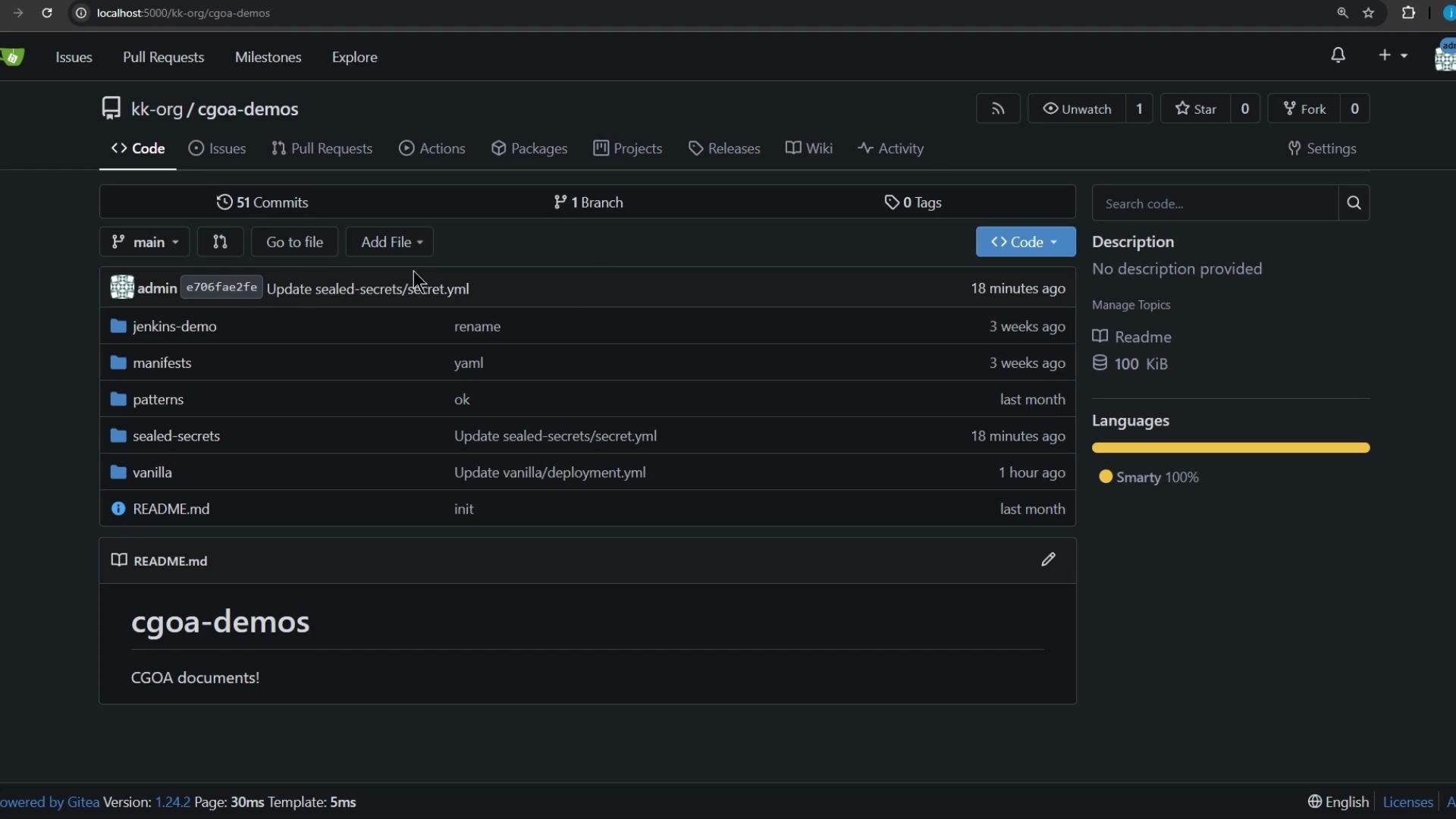Screen dimensions: 1456x819
Task: Expand the blue Code clone dropdown
Action: tap(1025, 242)
